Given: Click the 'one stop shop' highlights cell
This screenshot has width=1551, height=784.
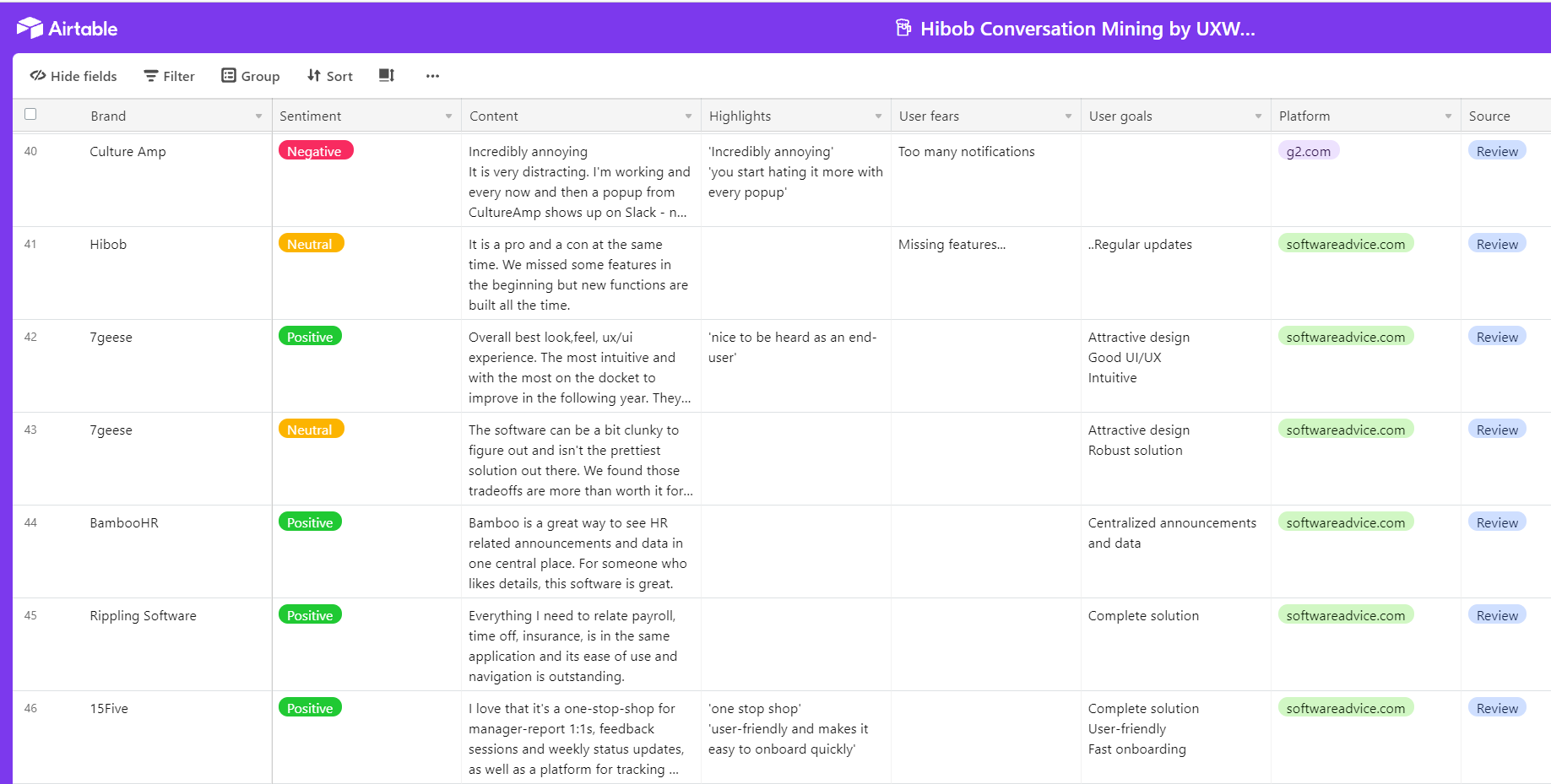Looking at the screenshot, I should pos(795,737).
